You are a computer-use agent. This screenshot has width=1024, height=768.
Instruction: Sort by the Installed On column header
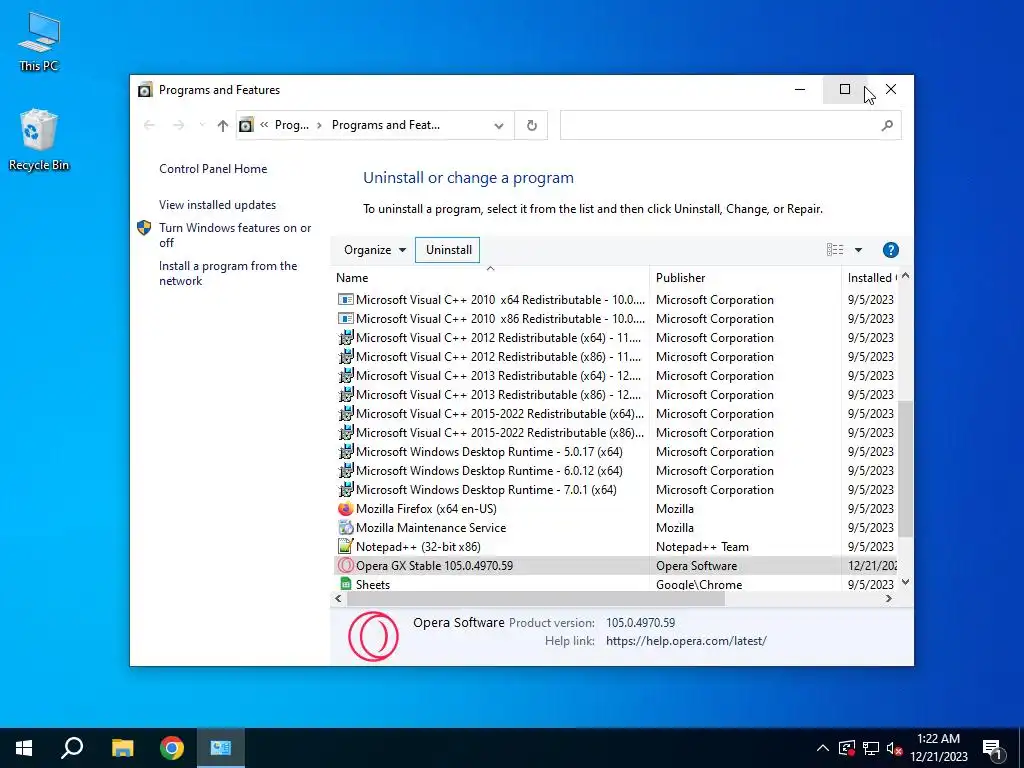click(x=871, y=278)
